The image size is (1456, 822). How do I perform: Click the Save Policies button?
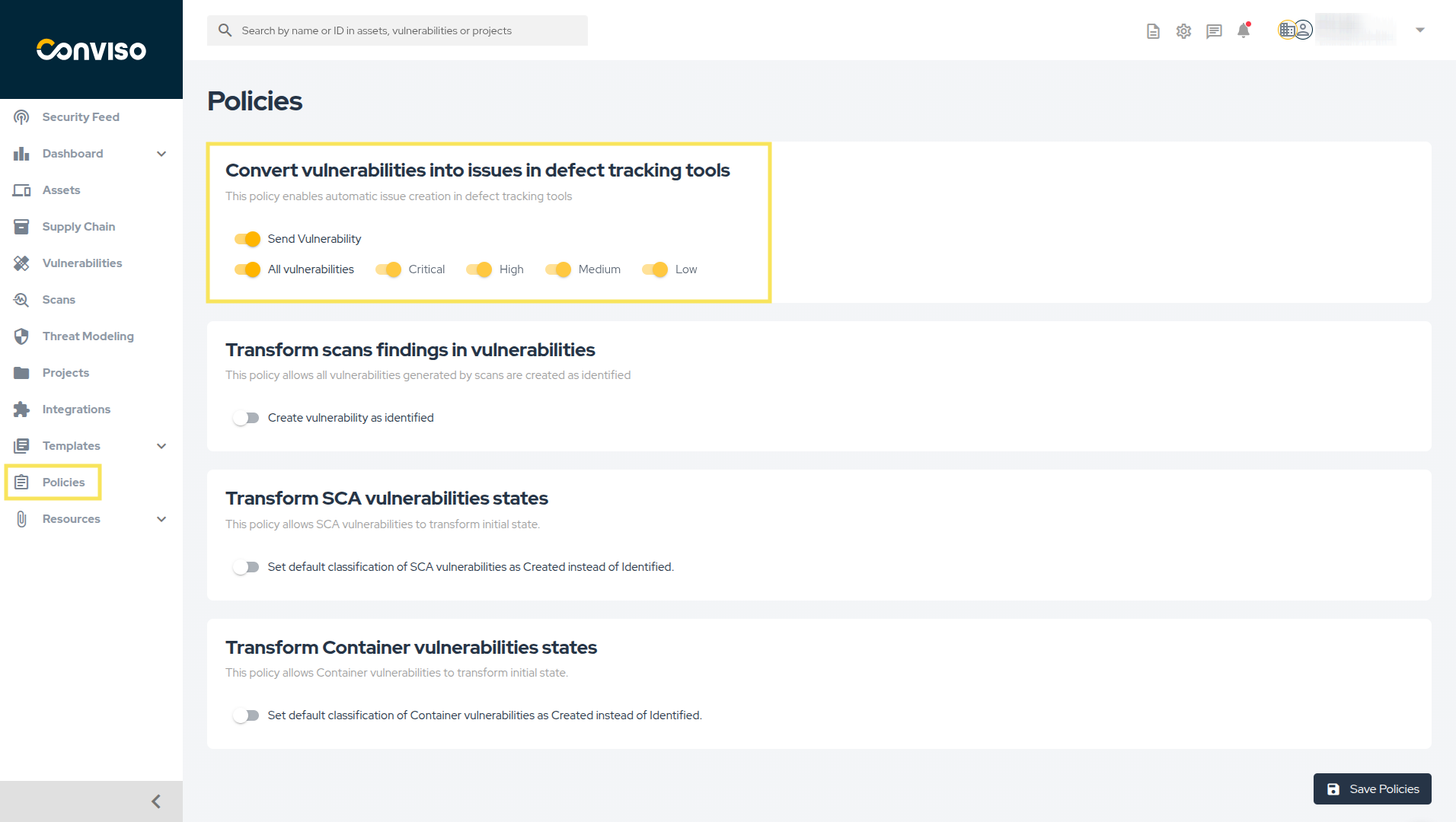pyautogui.click(x=1372, y=789)
